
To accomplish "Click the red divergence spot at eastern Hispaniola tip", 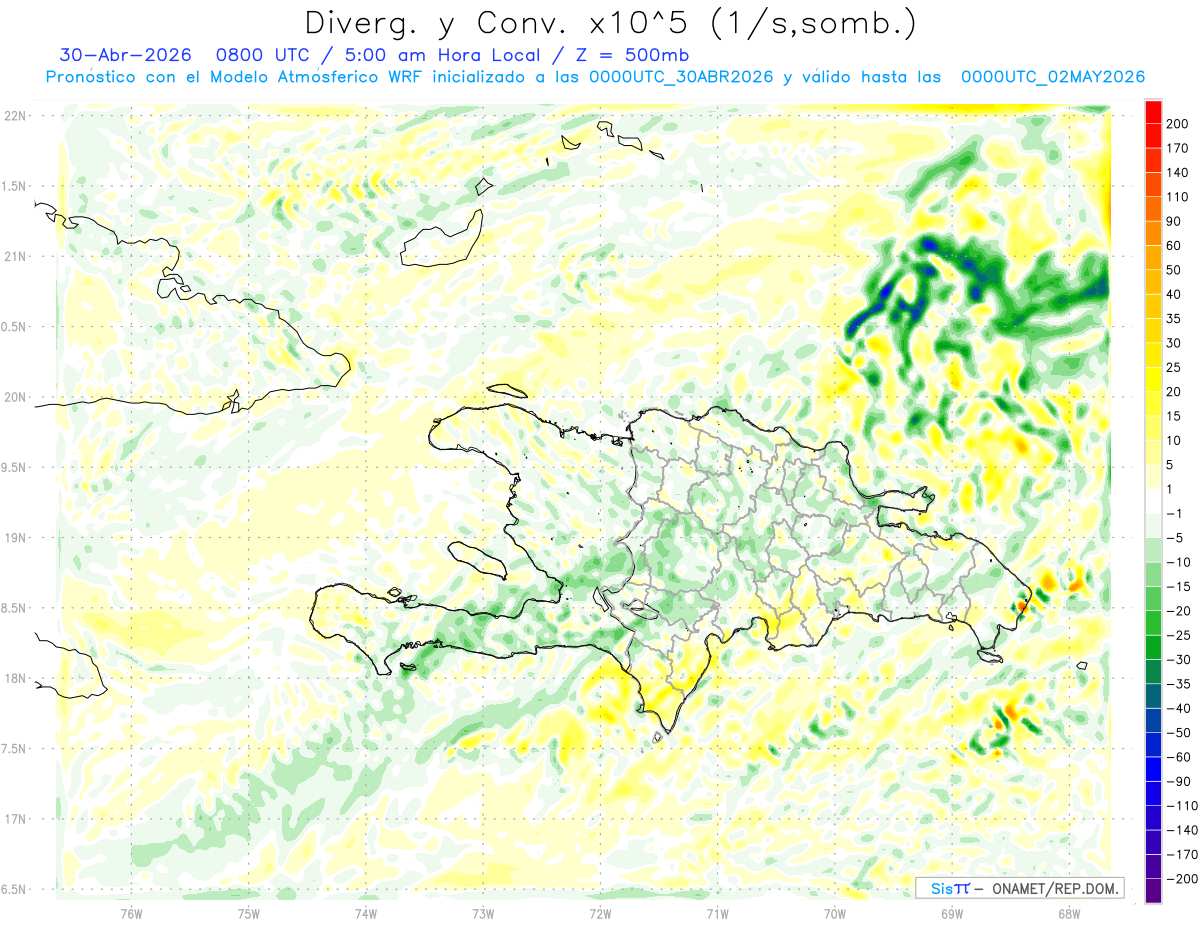I will point(1022,604).
